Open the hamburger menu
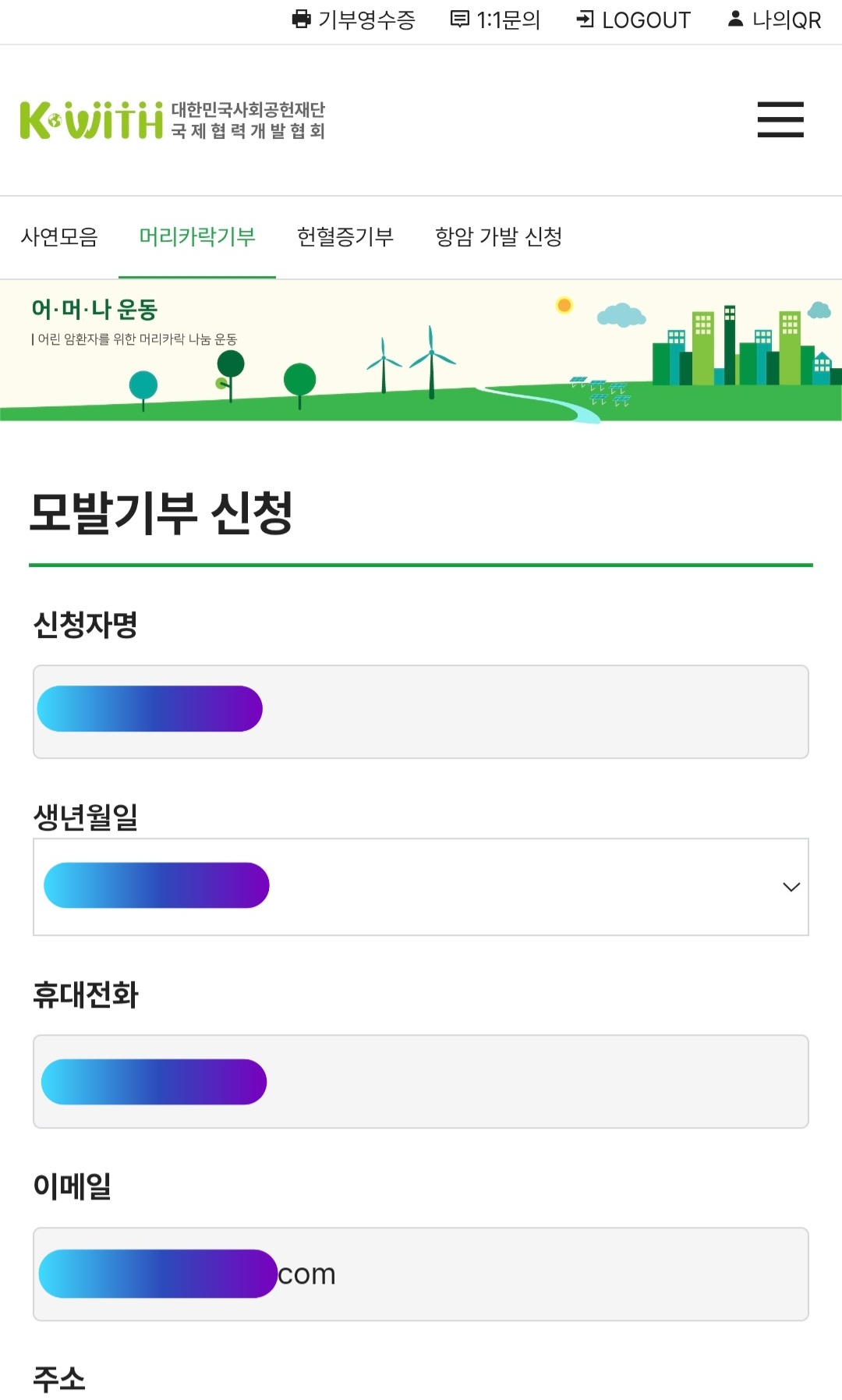The width and height of the screenshot is (842, 1400). pyautogui.click(x=780, y=120)
